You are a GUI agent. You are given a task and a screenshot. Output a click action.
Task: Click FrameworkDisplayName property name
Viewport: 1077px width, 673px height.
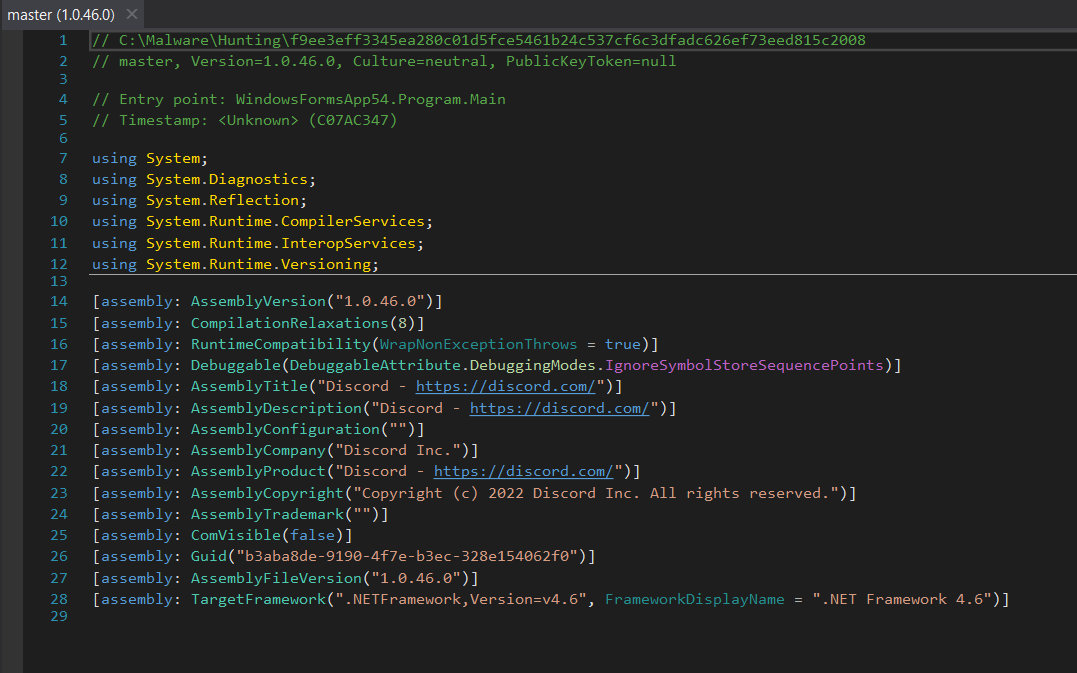click(694, 600)
